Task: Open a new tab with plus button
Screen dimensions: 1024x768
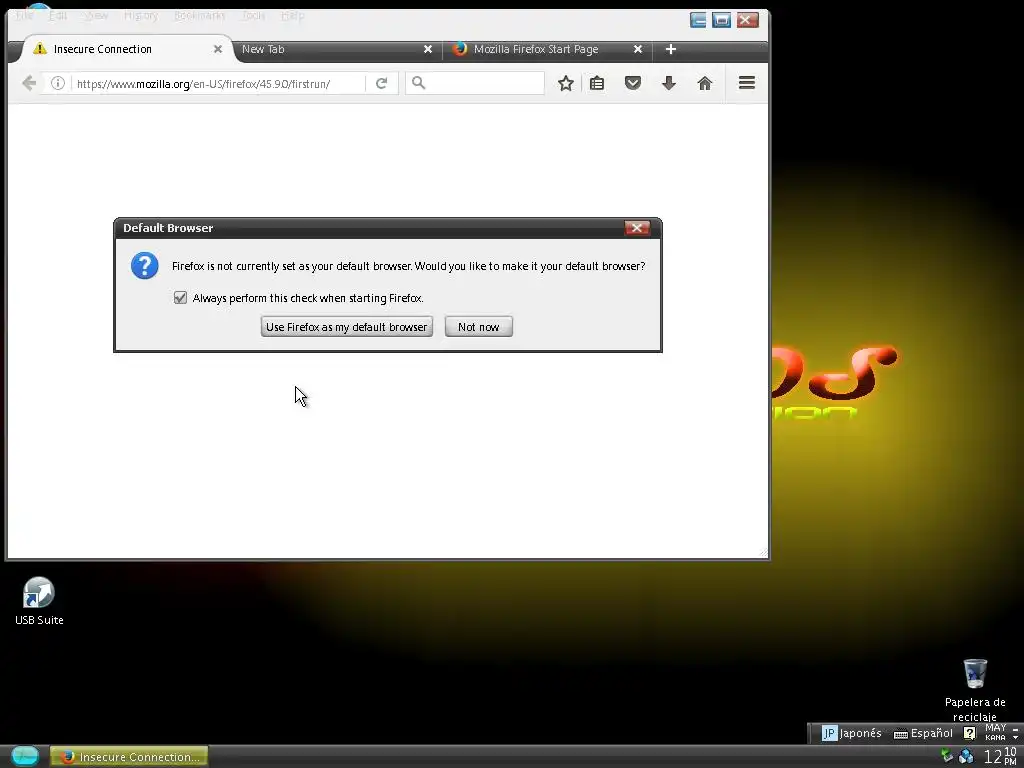Action: pos(671,49)
